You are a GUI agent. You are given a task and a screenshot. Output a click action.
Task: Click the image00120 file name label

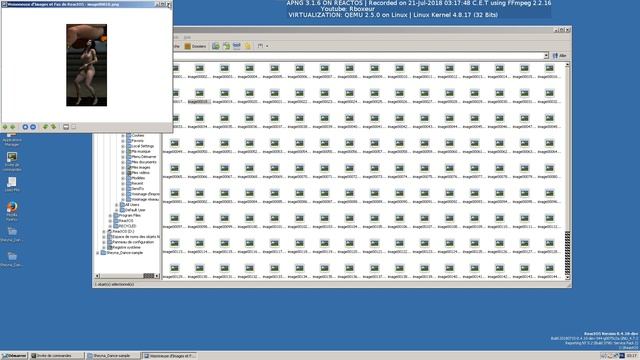click(349, 252)
